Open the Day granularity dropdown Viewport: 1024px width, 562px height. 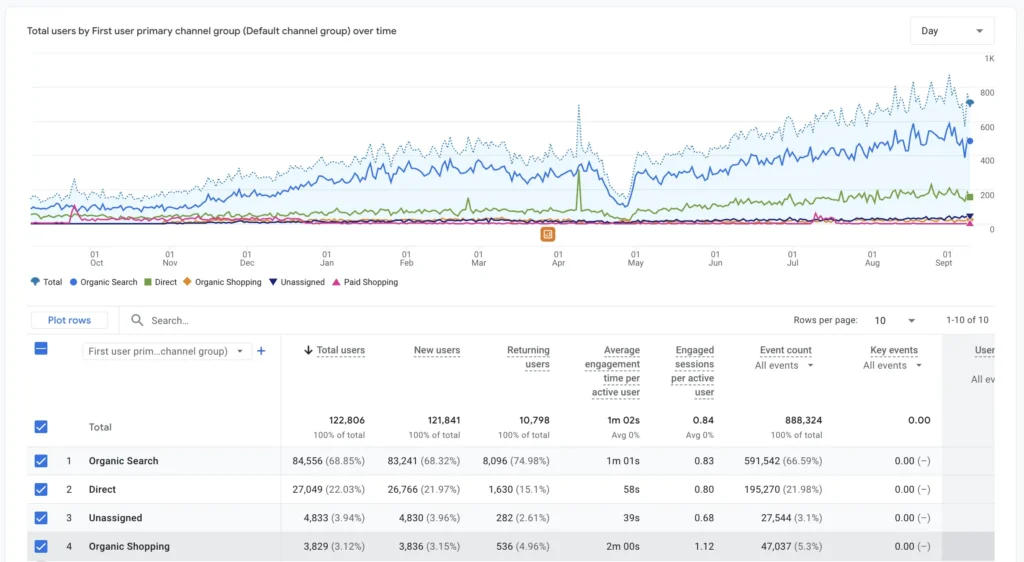tap(952, 31)
